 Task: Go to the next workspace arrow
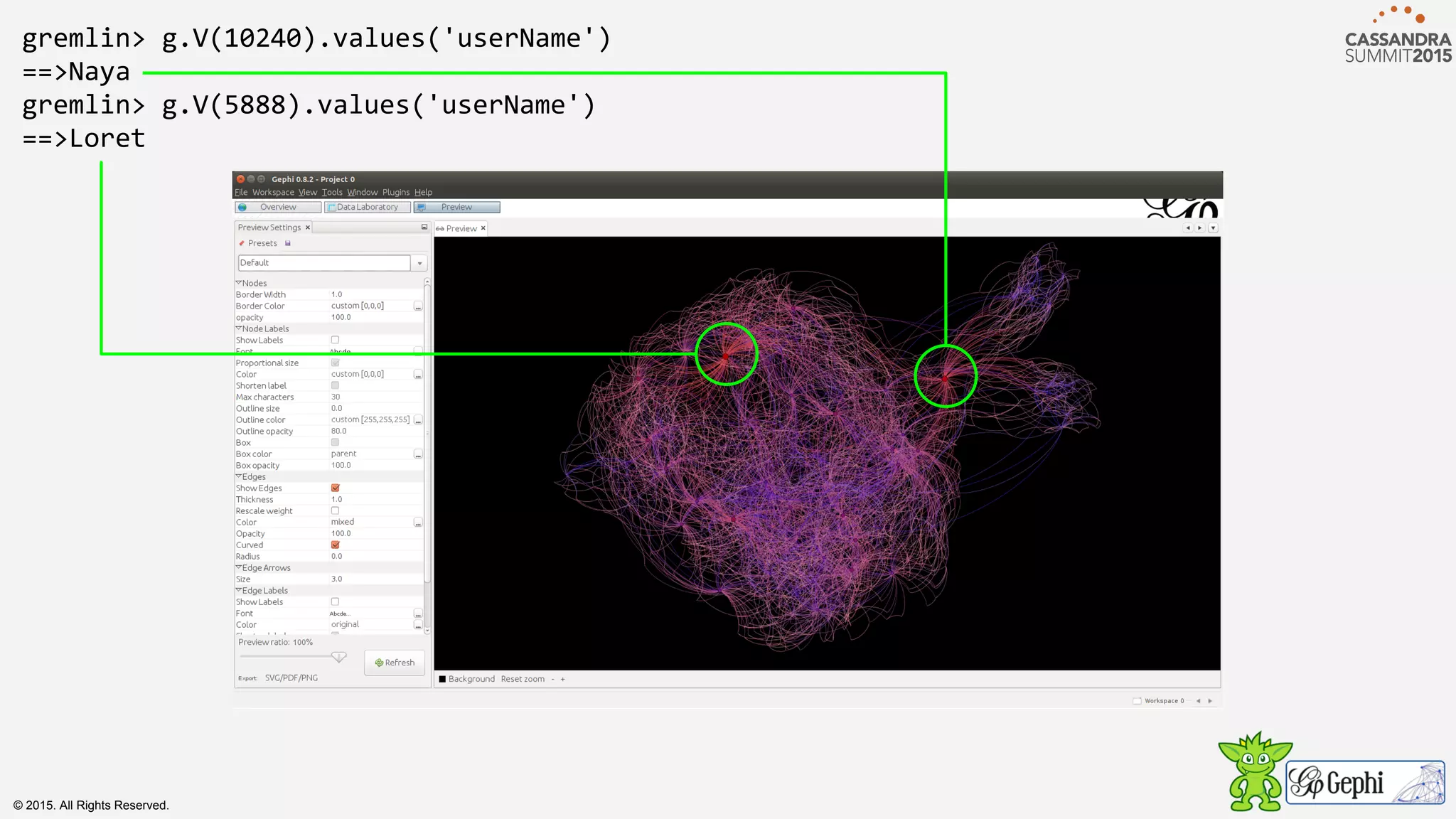point(1210,701)
